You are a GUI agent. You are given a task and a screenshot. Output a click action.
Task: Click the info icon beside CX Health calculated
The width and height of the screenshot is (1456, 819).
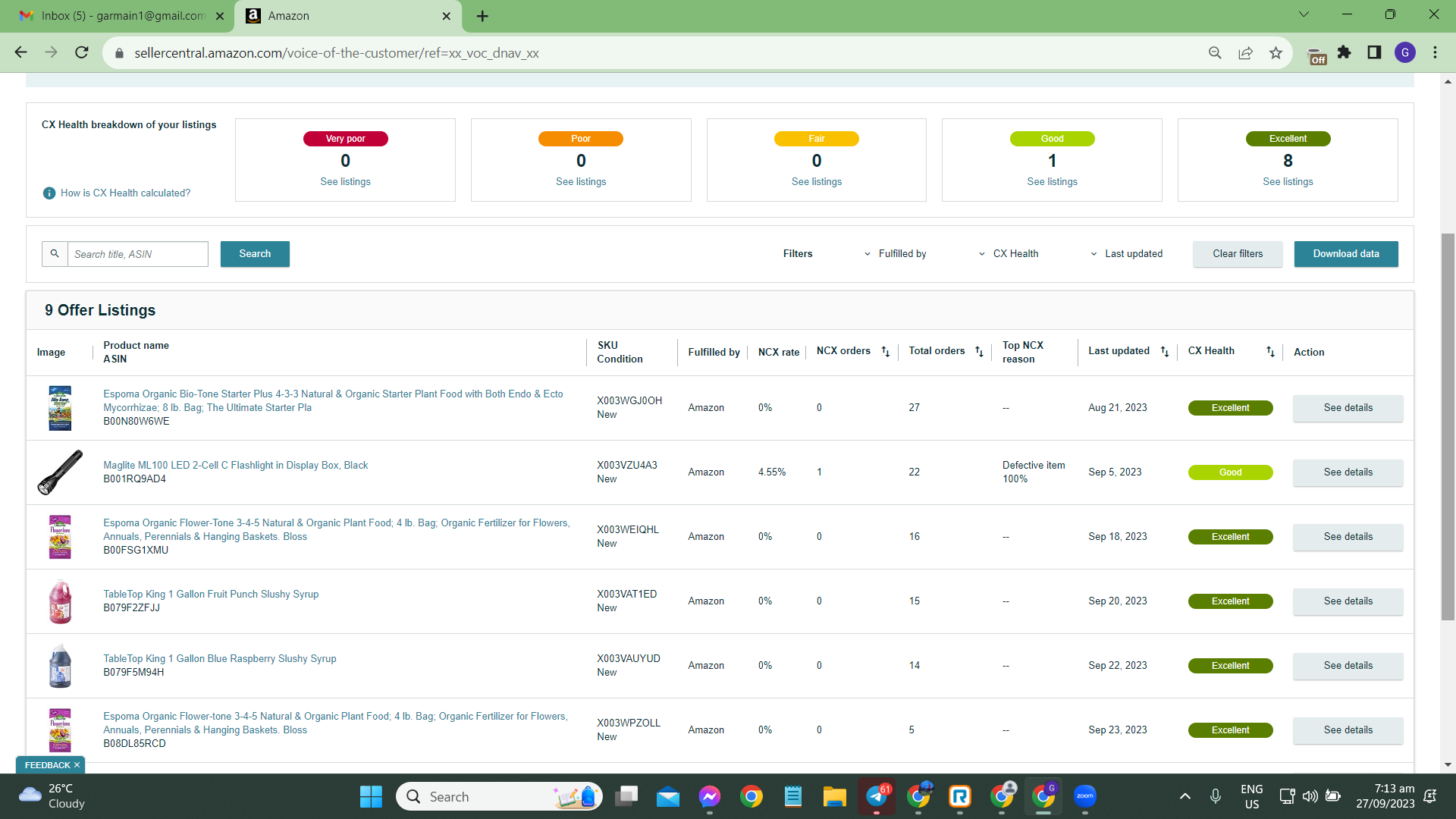(x=49, y=193)
